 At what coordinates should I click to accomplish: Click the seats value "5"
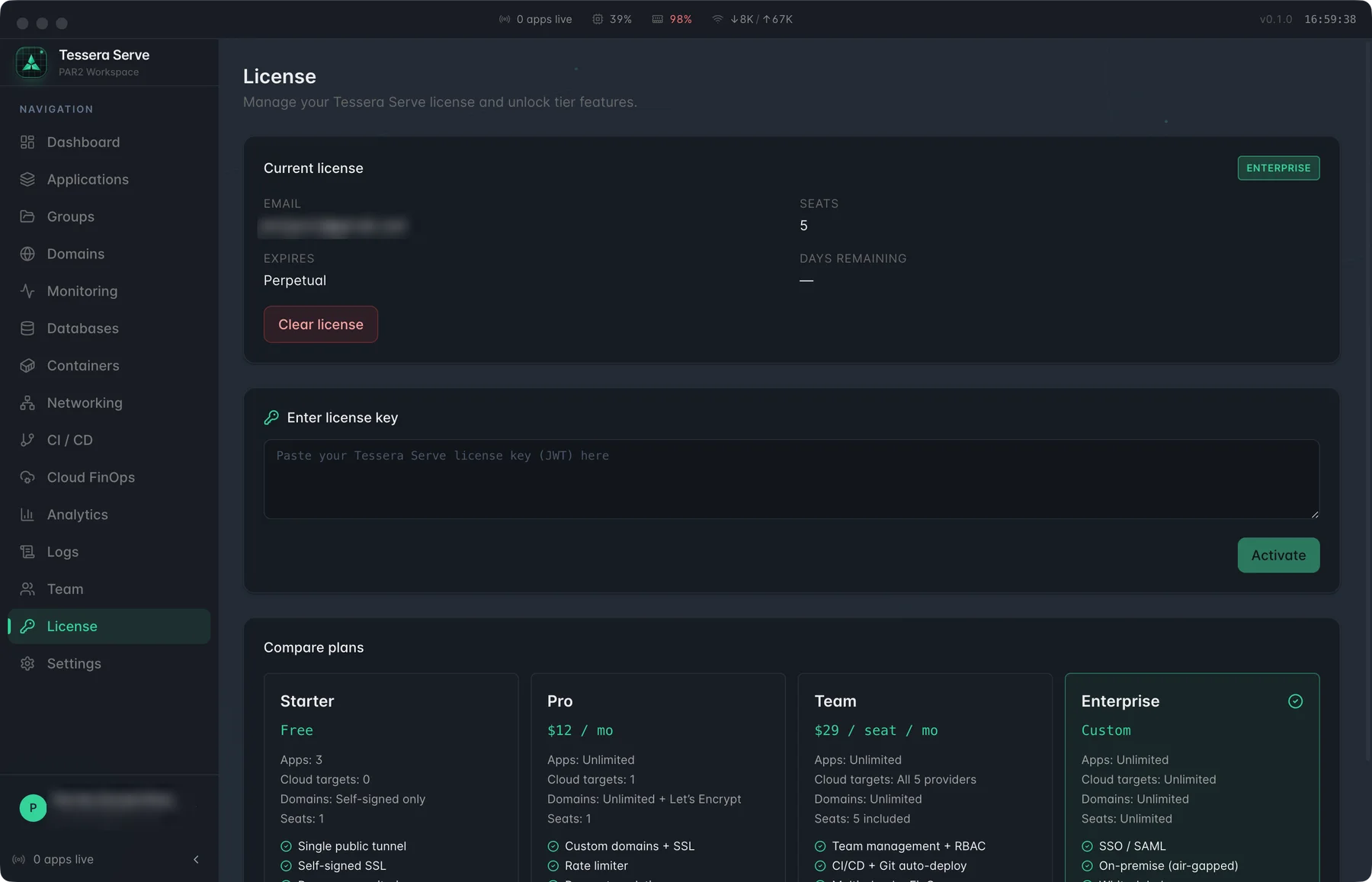[803, 226]
